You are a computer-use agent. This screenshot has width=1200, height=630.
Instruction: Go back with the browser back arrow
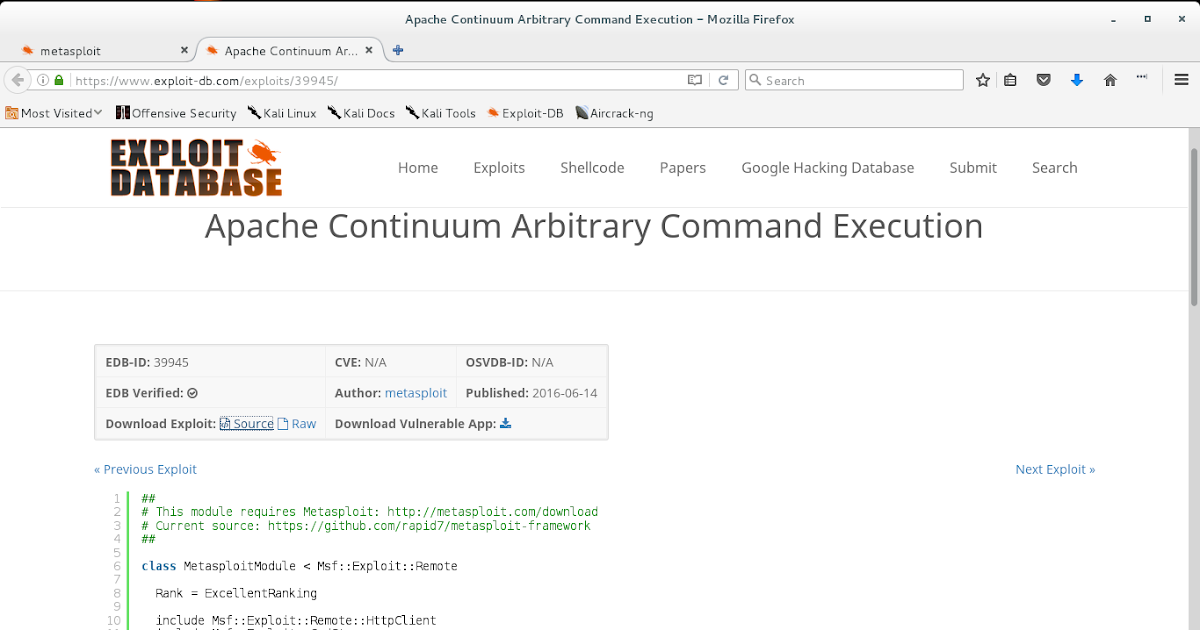pos(16,80)
